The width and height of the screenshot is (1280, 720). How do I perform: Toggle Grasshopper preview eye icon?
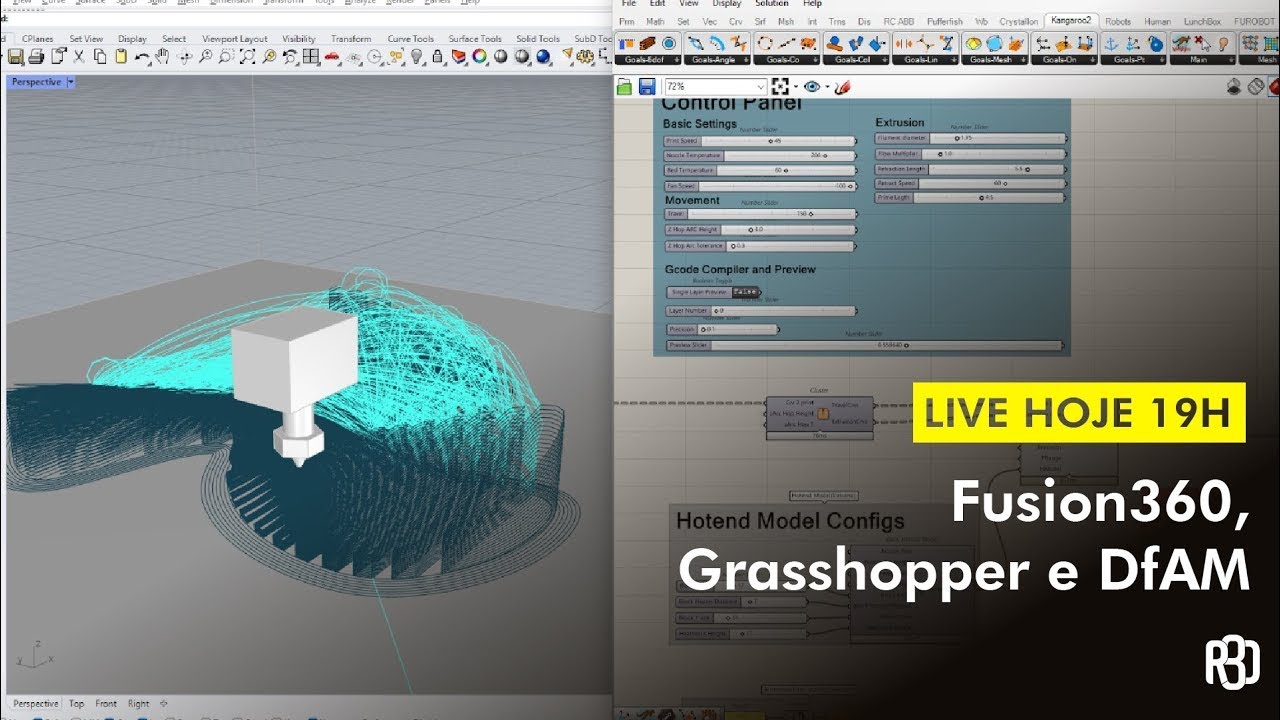[812, 86]
